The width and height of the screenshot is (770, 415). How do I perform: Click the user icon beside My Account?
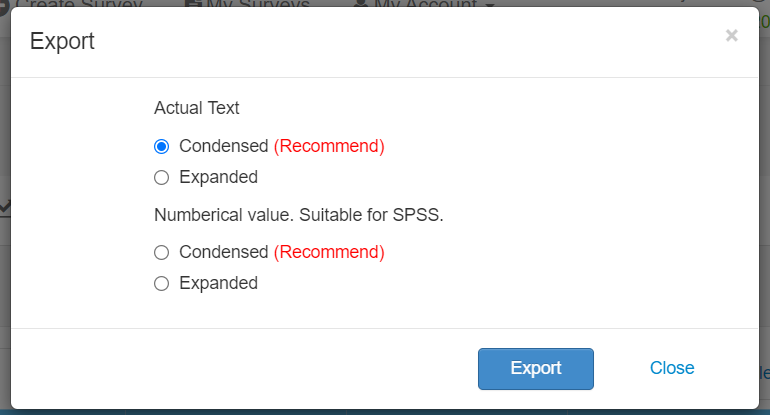[360, 3]
